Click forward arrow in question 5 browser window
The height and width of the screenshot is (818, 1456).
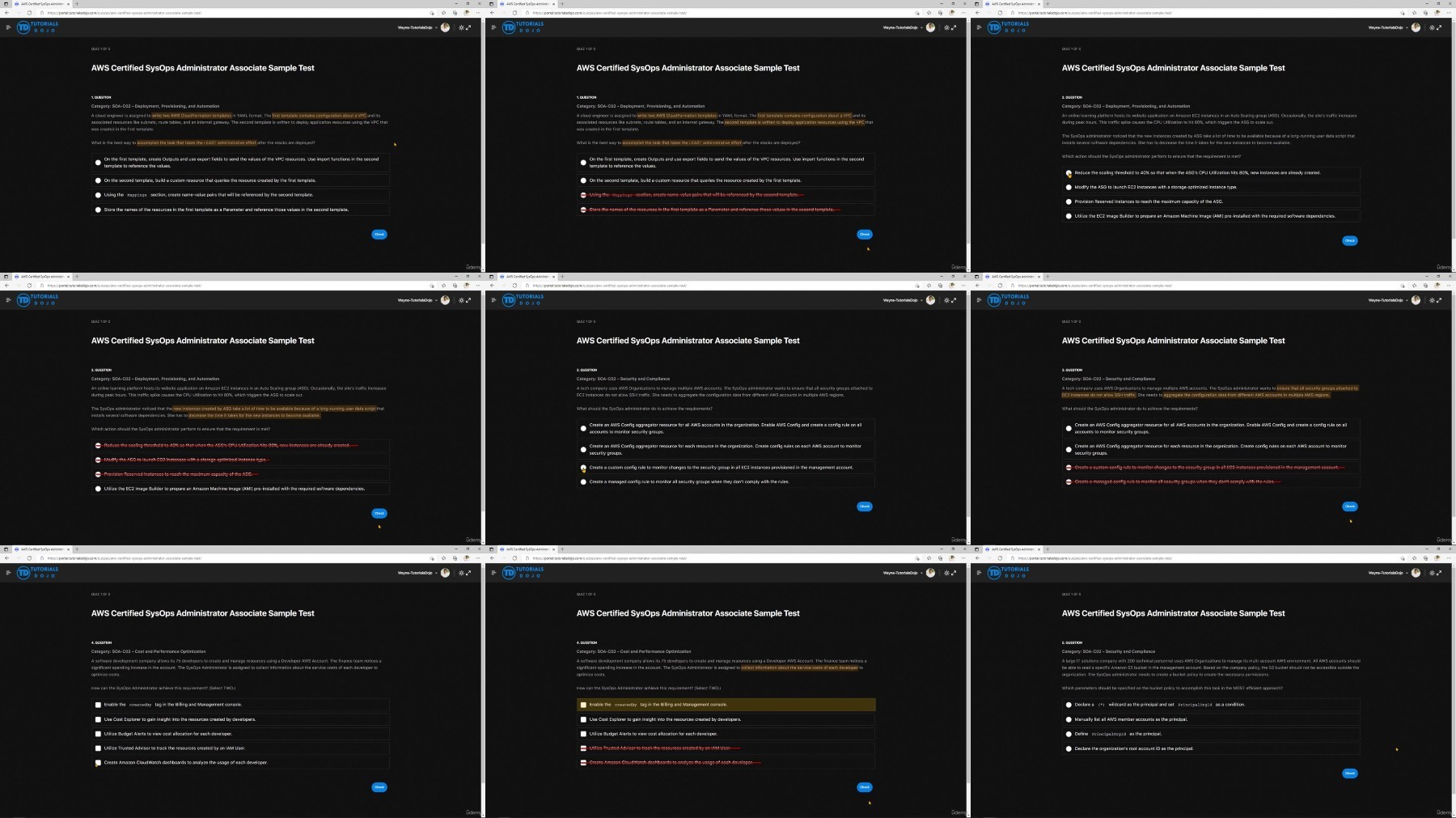click(x=988, y=558)
